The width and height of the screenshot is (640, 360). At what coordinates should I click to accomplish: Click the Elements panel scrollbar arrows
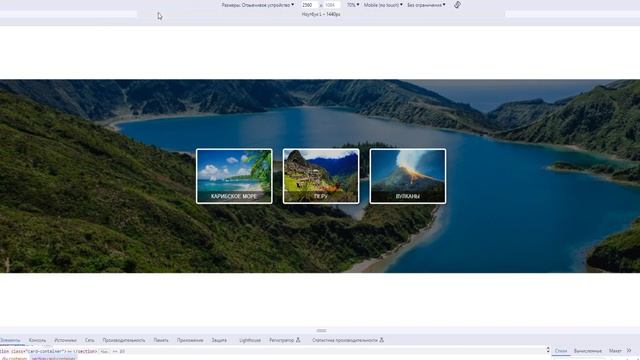tap(548, 350)
